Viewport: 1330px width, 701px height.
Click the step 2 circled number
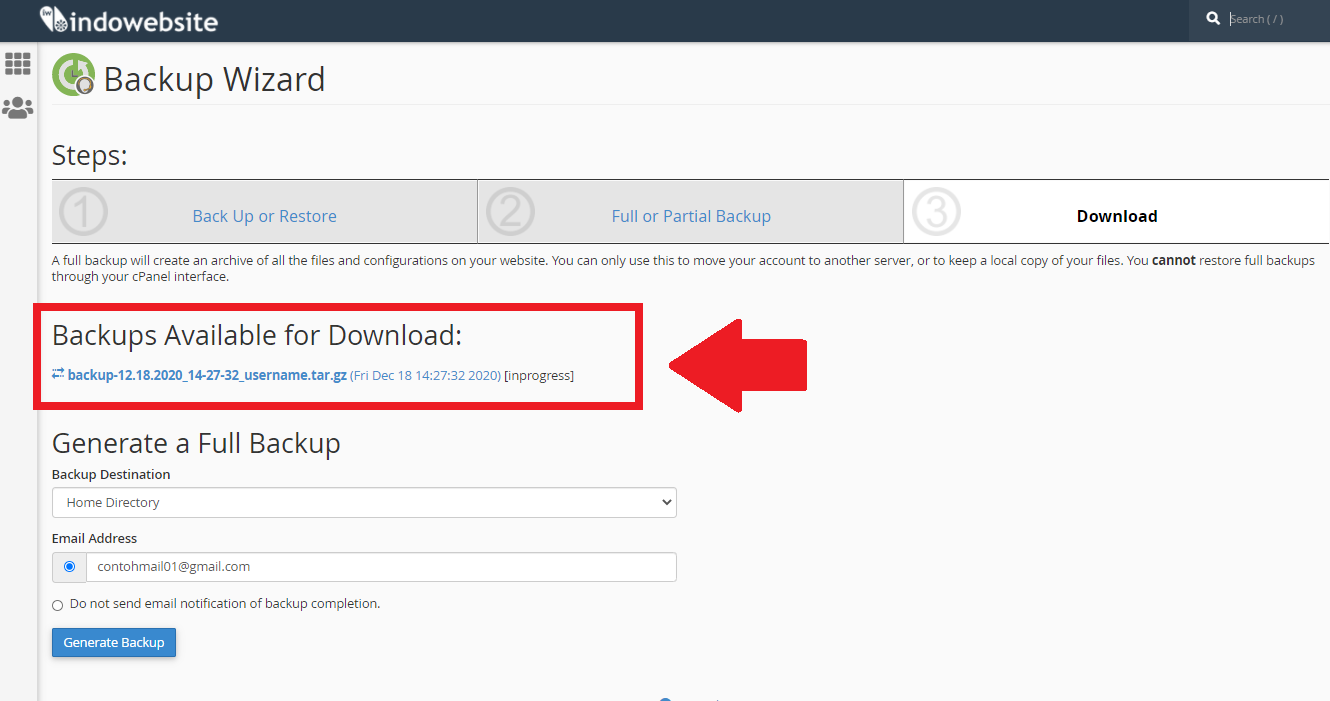click(x=510, y=212)
